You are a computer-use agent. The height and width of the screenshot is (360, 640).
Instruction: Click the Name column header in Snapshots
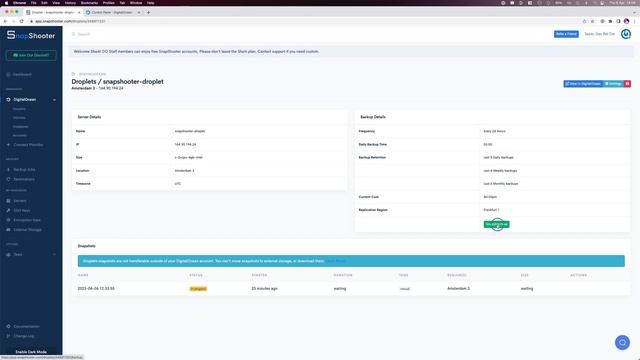(83, 275)
